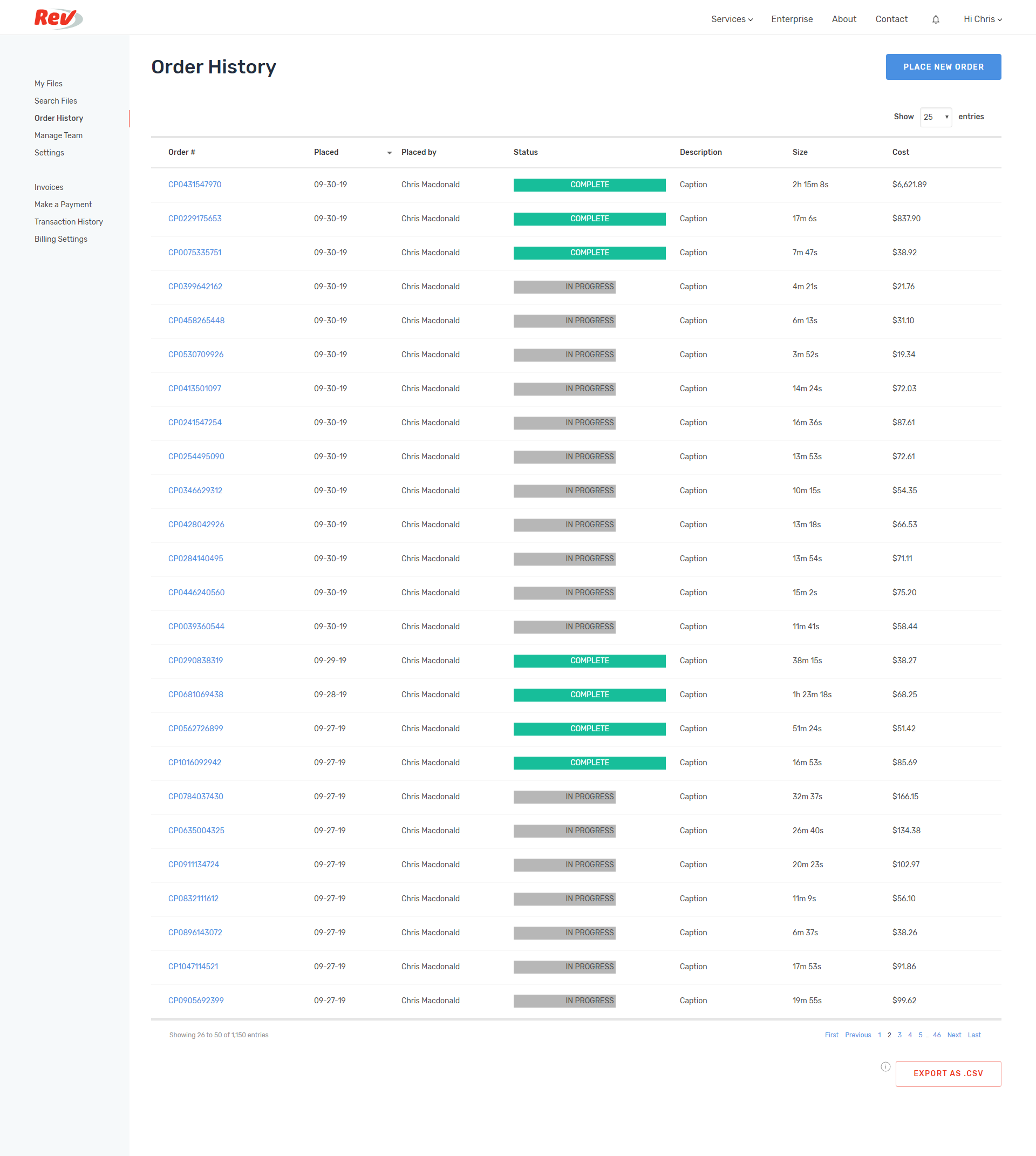Open the About menu item
The image size is (1036, 1156).
(x=843, y=19)
